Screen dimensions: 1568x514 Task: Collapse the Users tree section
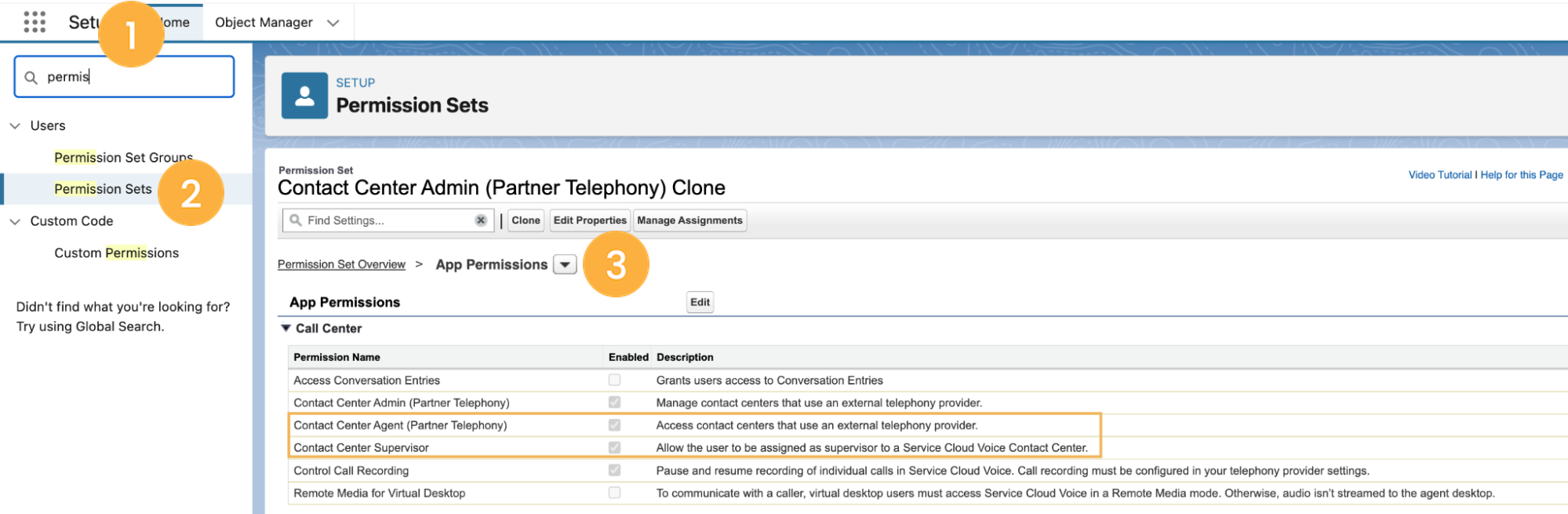(15, 126)
